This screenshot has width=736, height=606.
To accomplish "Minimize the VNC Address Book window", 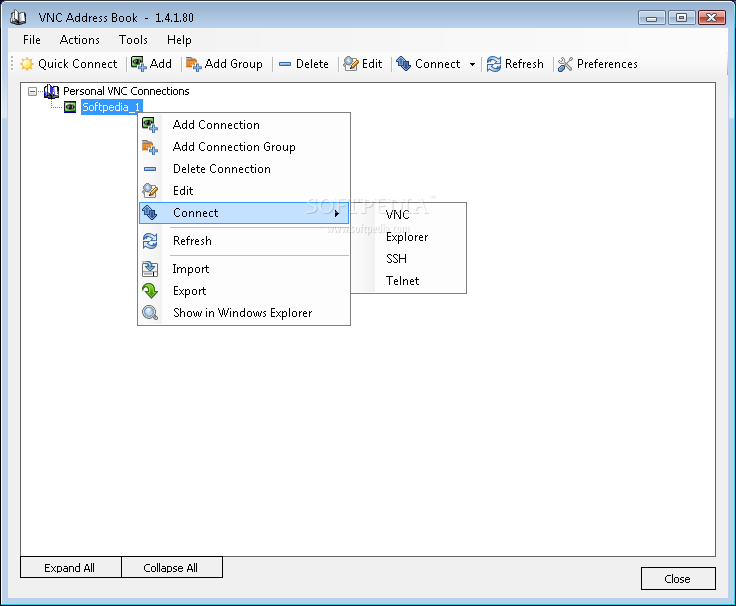I will 652,18.
